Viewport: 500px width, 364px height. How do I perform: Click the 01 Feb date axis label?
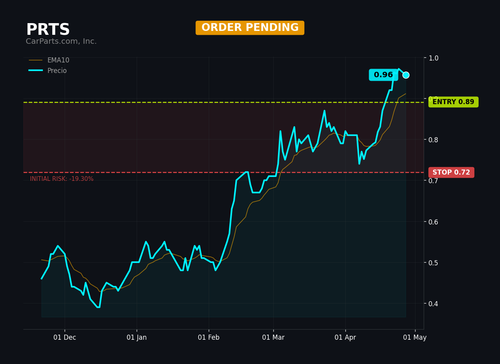208,337
